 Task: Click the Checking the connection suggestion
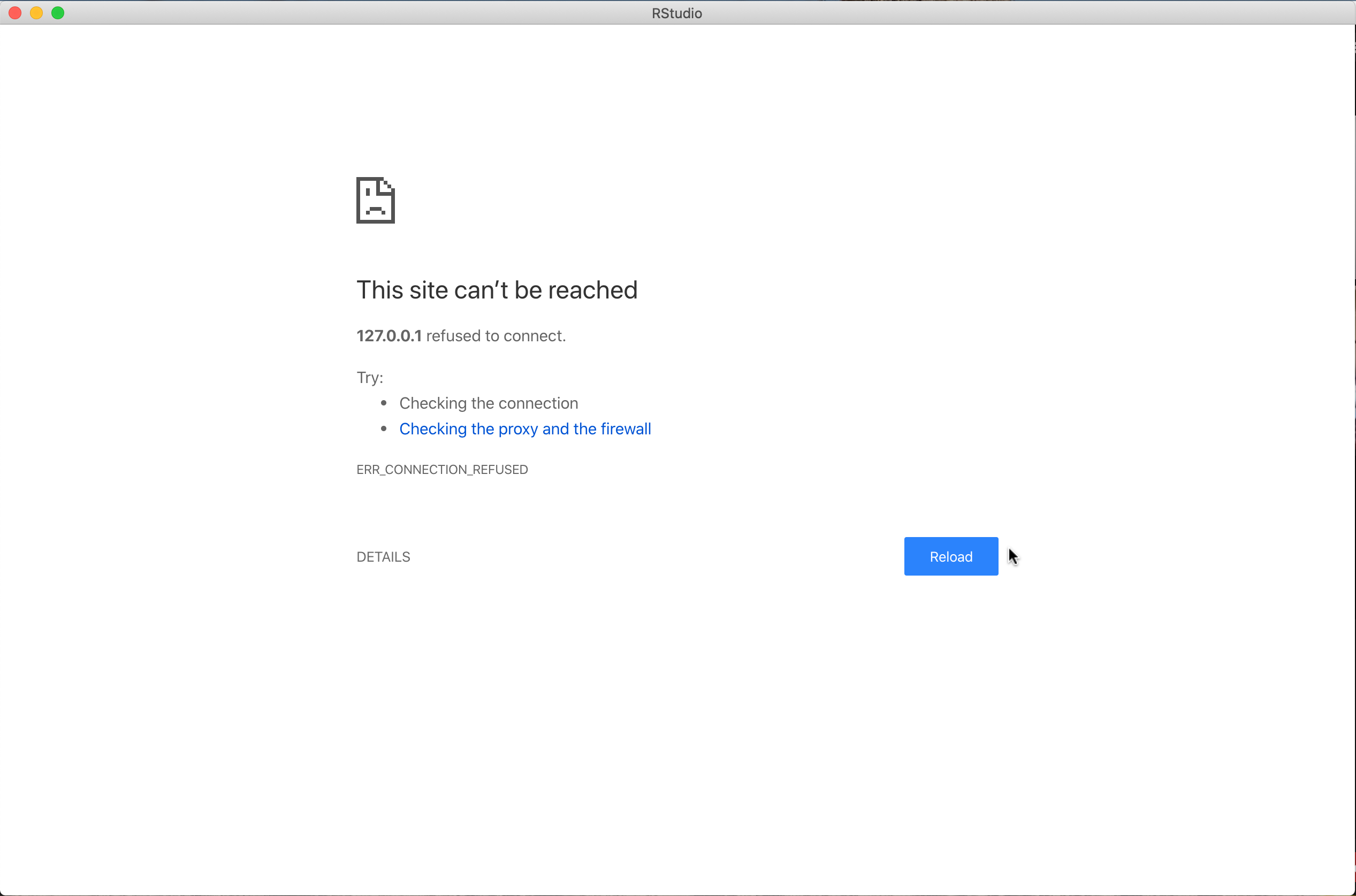point(488,403)
